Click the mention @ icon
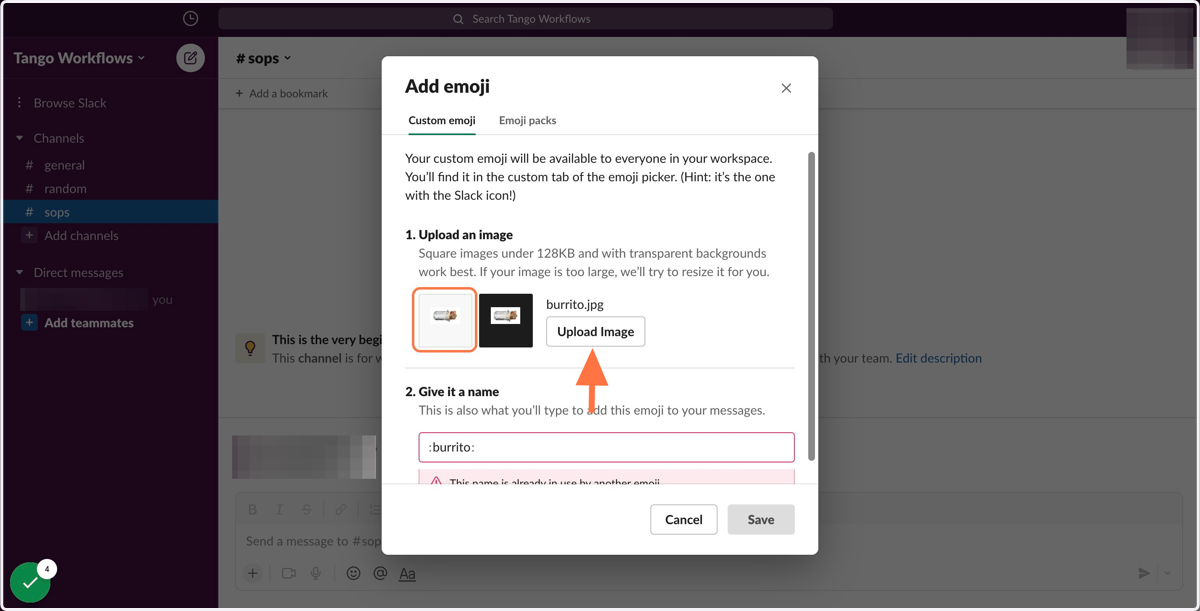Image resolution: width=1200 pixels, height=611 pixels. click(x=380, y=573)
